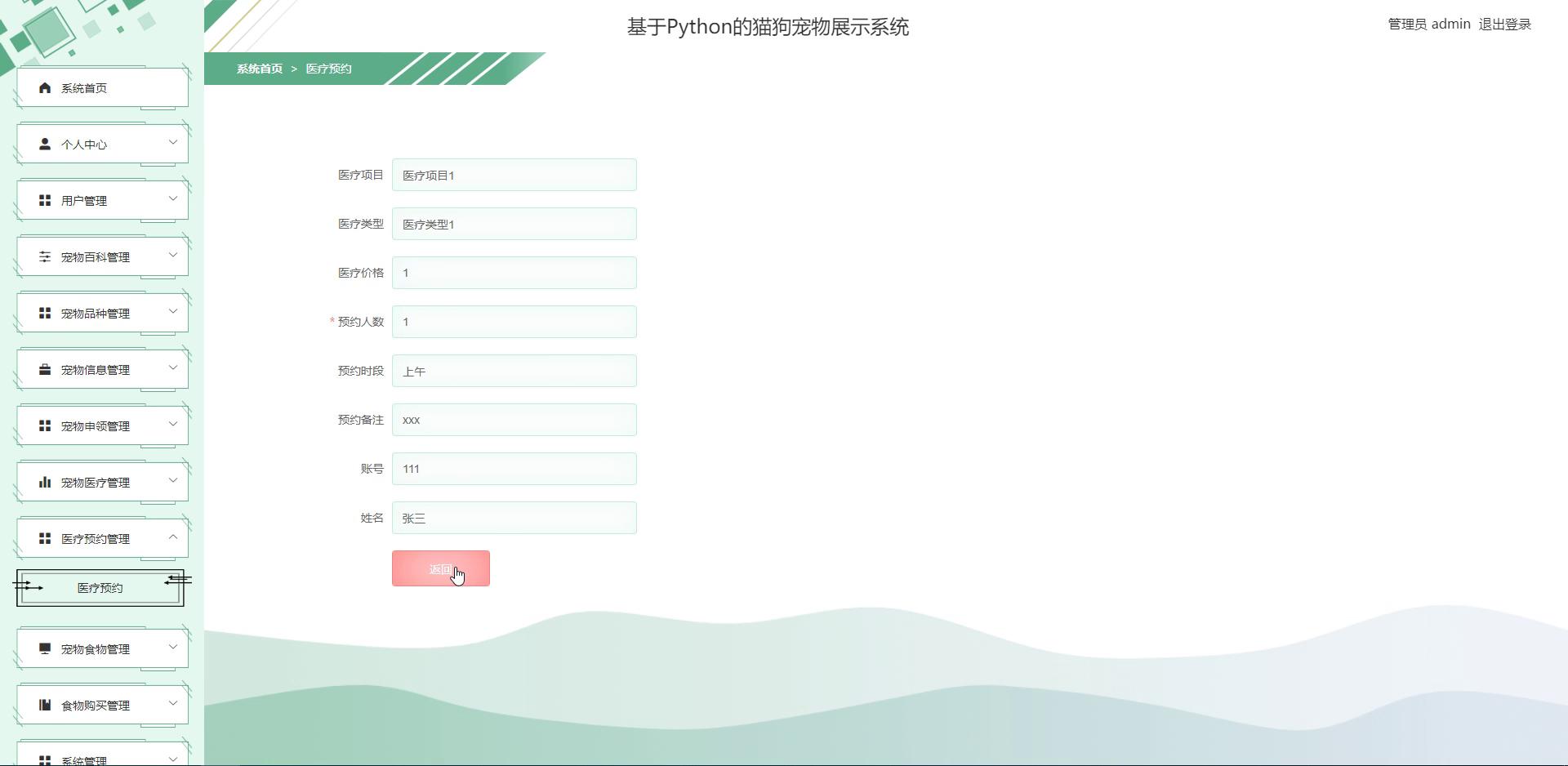The image size is (1568, 766).
Task: Expand the 宠物信息管理 chevron
Action: [x=173, y=367]
